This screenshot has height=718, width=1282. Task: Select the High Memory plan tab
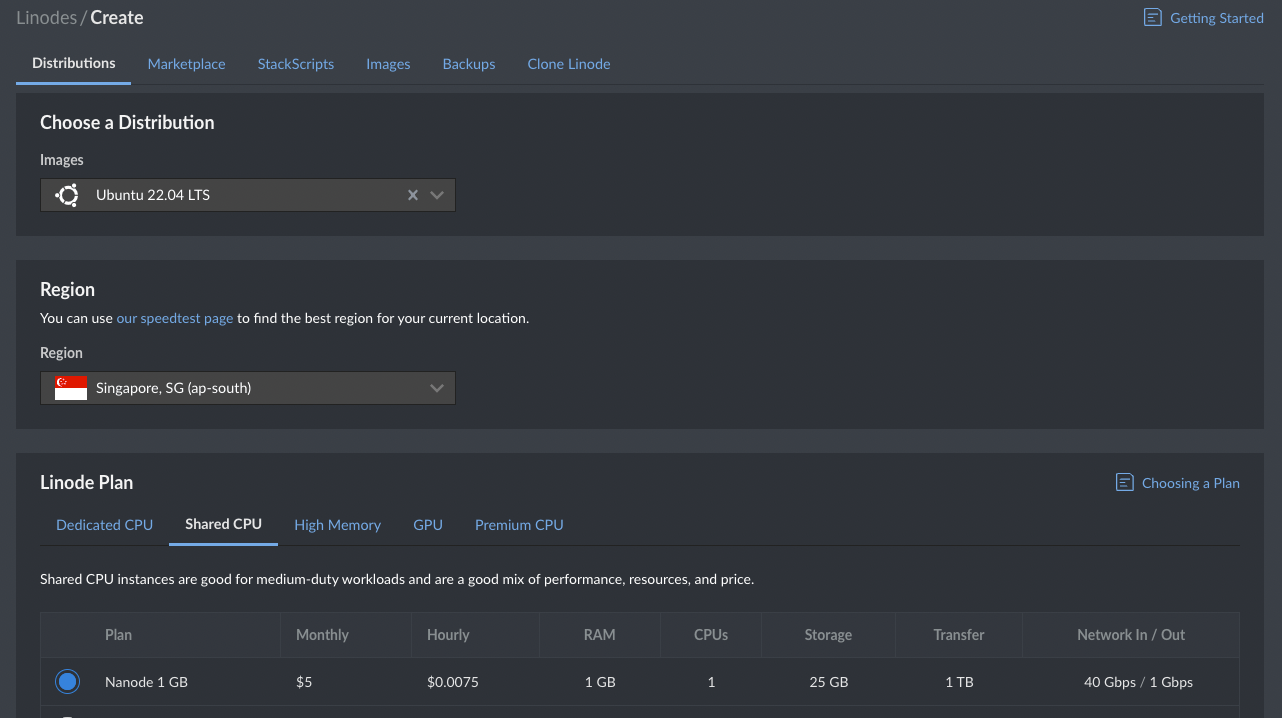tap(338, 525)
